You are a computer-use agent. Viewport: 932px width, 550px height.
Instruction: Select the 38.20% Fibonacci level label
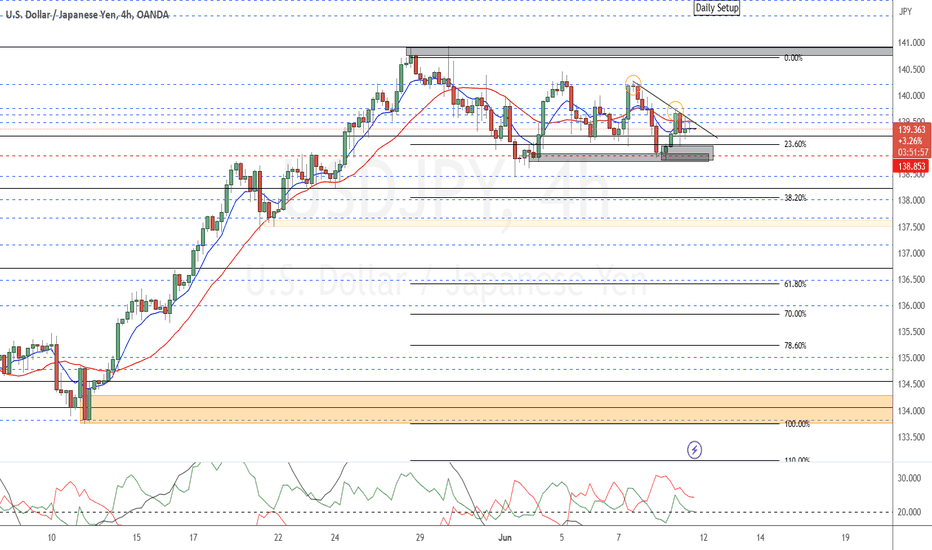(795, 198)
